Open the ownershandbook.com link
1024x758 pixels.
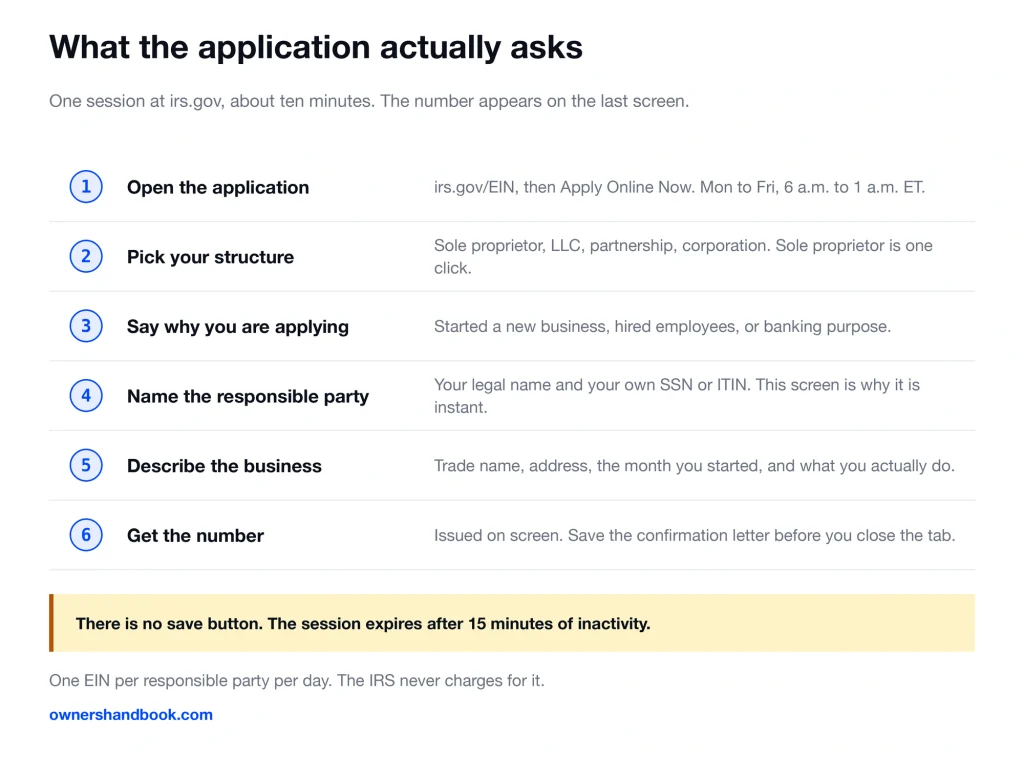(131, 714)
